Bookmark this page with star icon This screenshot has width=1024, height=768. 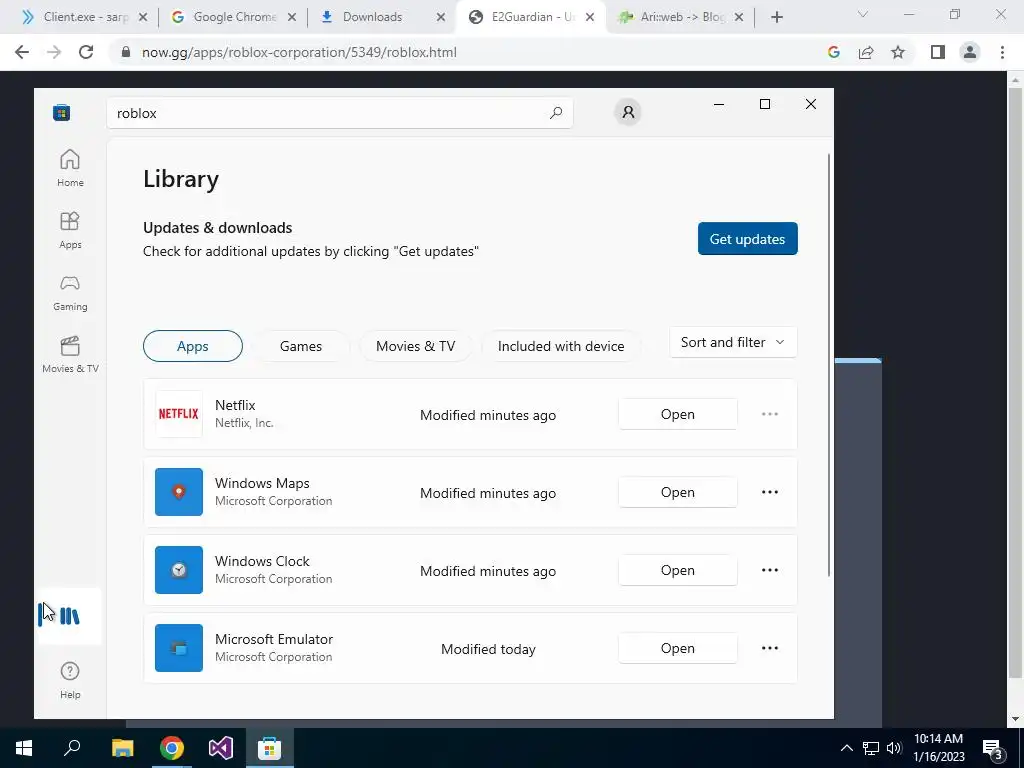[x=898, y=52]
